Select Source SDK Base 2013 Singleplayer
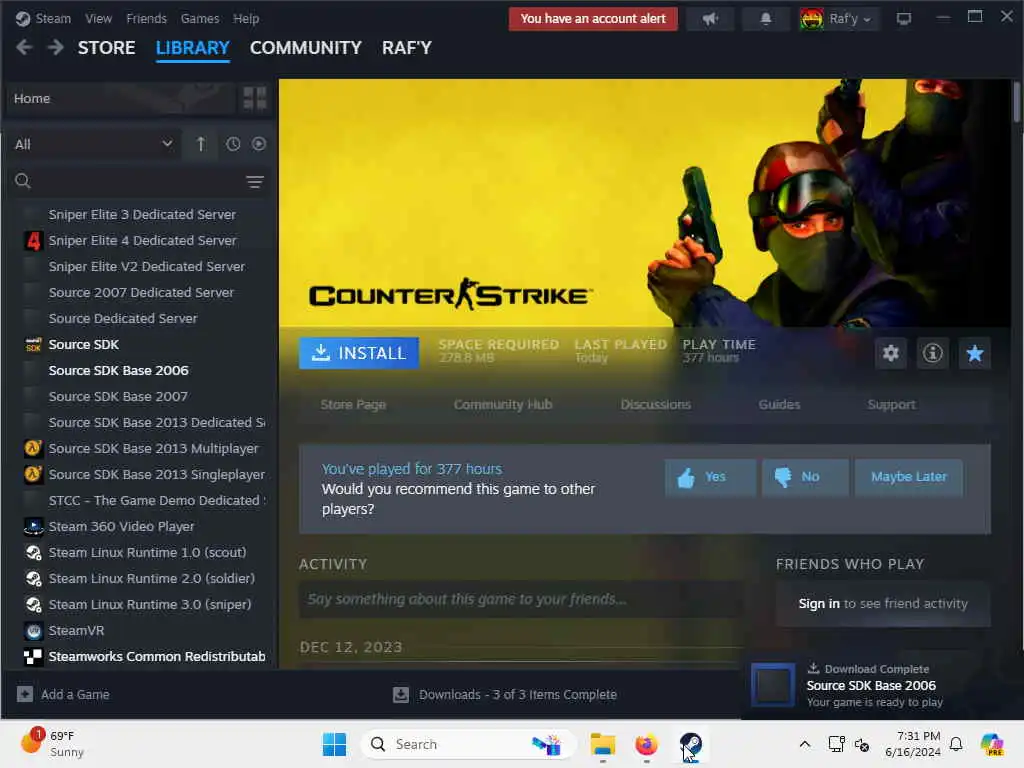This screenshot has width=1024, height=768. 157,475
